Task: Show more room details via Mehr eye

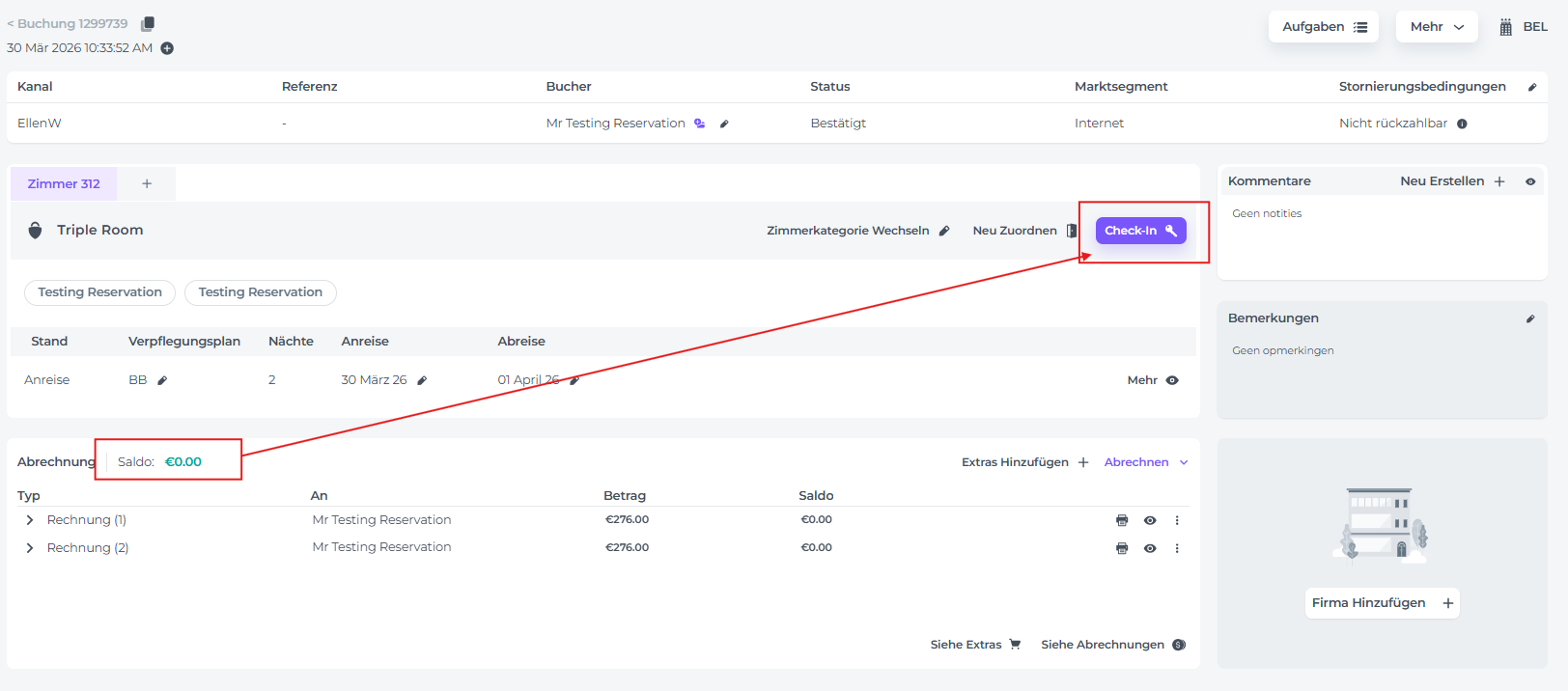Action: click(1172, 380)
